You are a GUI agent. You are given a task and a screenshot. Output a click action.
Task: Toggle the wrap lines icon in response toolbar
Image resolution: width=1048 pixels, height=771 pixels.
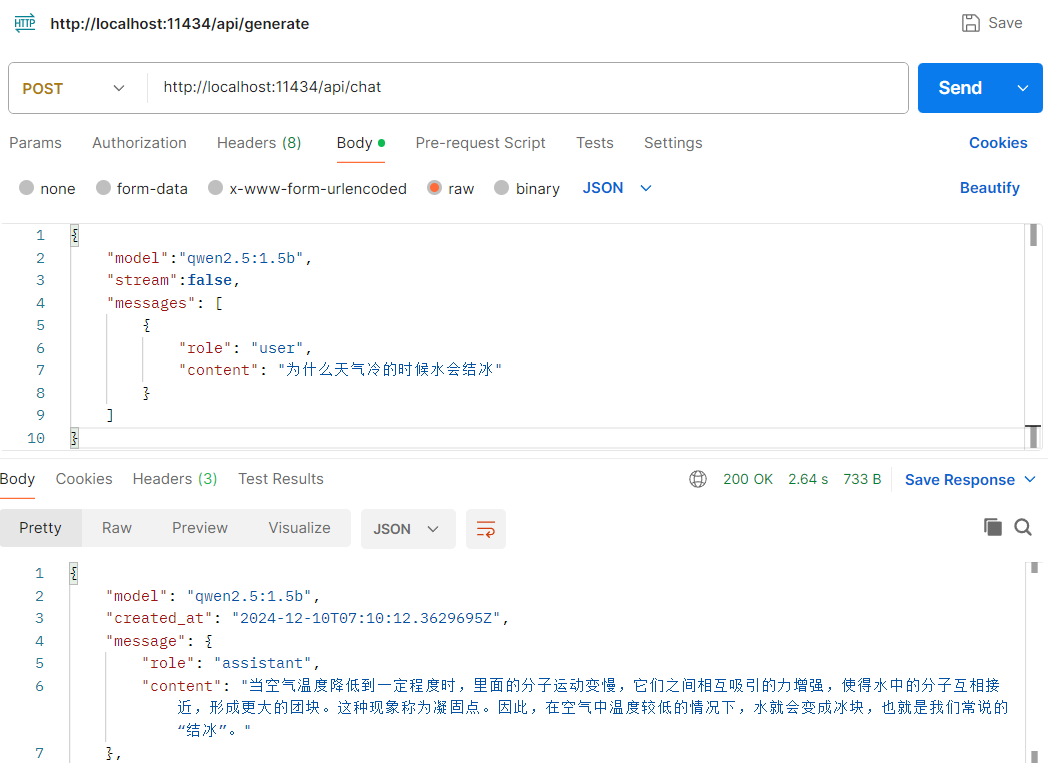coord(486,529)
